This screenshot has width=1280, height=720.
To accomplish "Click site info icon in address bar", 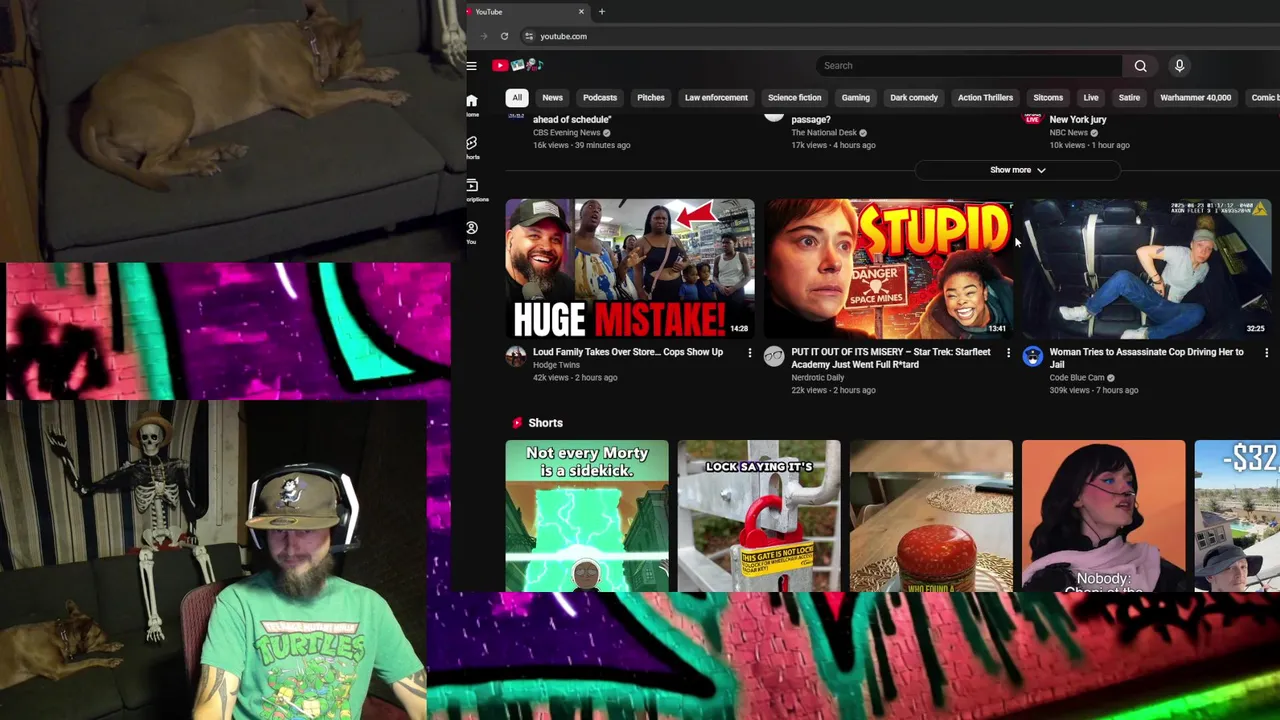I will coord(528,36).
